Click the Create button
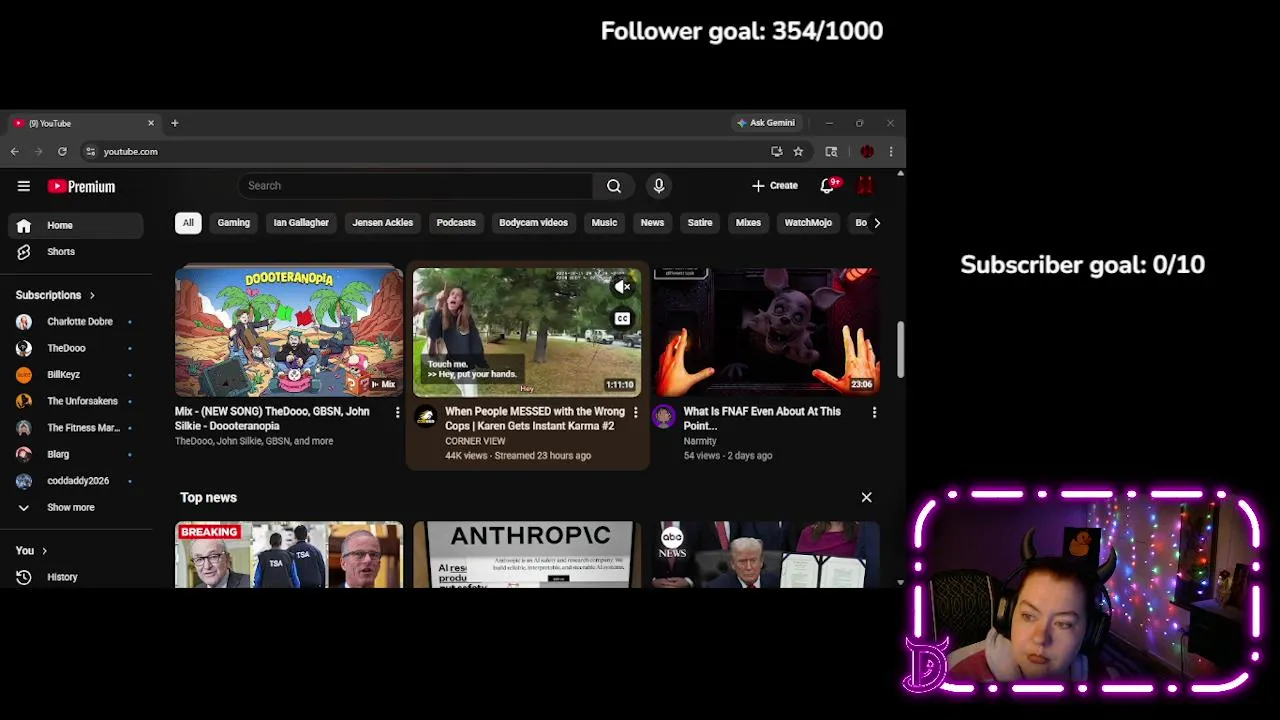This screenshot has height=720, width=1280. [x=775, y=185]
